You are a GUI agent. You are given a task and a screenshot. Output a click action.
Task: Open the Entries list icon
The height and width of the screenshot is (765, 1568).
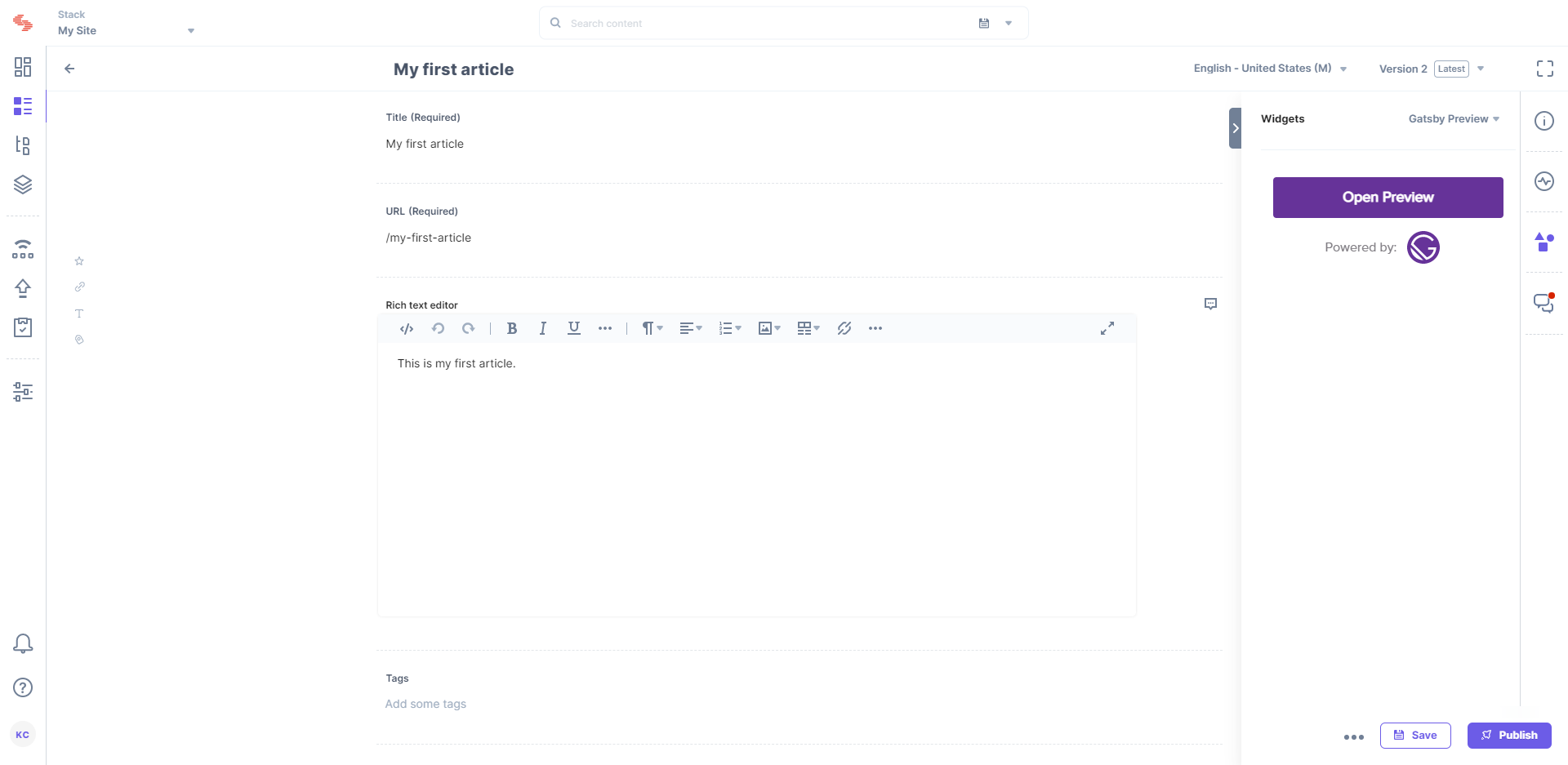(x=23, y=106)
